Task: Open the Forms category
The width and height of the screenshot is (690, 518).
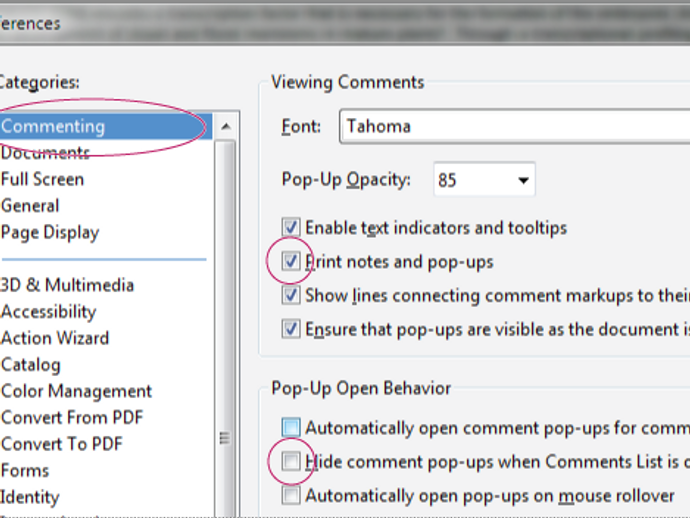Action: (25, 470)
